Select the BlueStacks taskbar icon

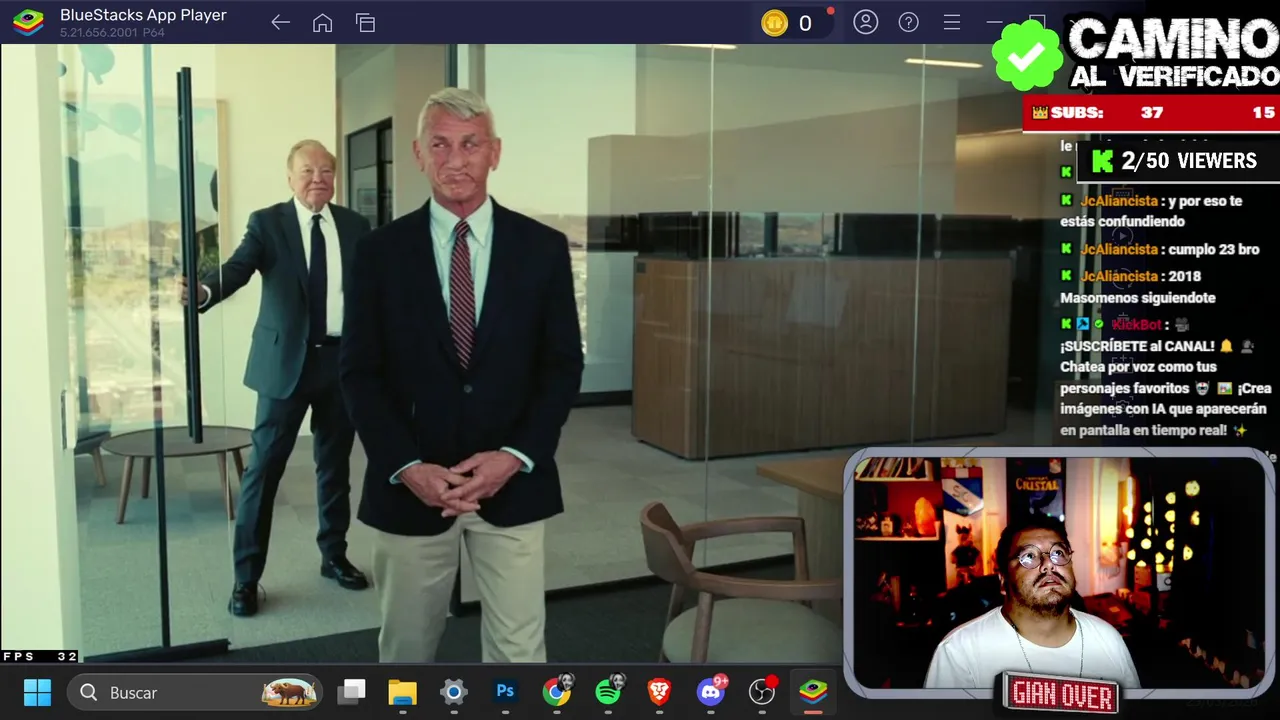pos(813,692)
